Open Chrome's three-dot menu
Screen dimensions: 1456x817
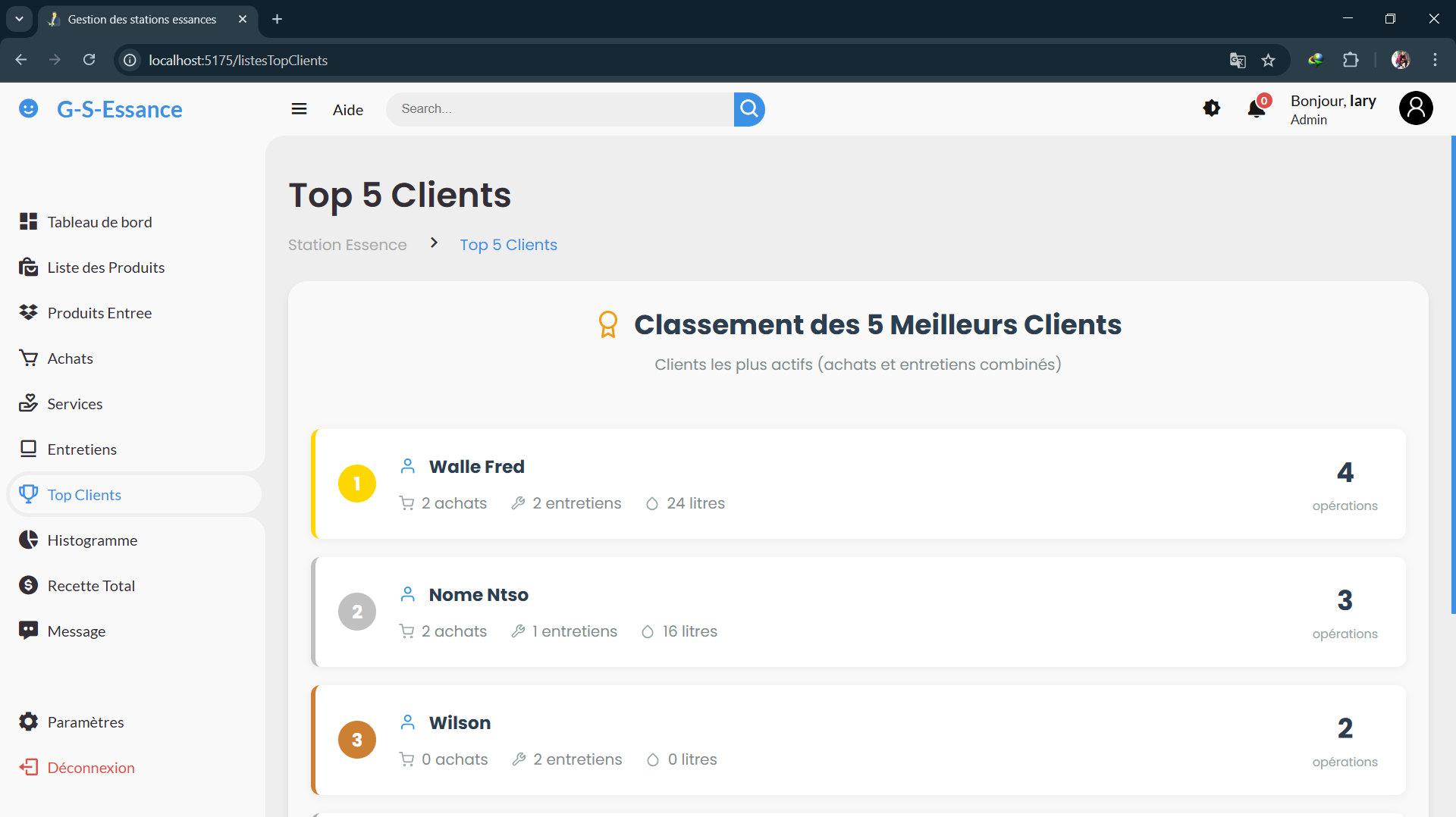tap(1435, 60)
